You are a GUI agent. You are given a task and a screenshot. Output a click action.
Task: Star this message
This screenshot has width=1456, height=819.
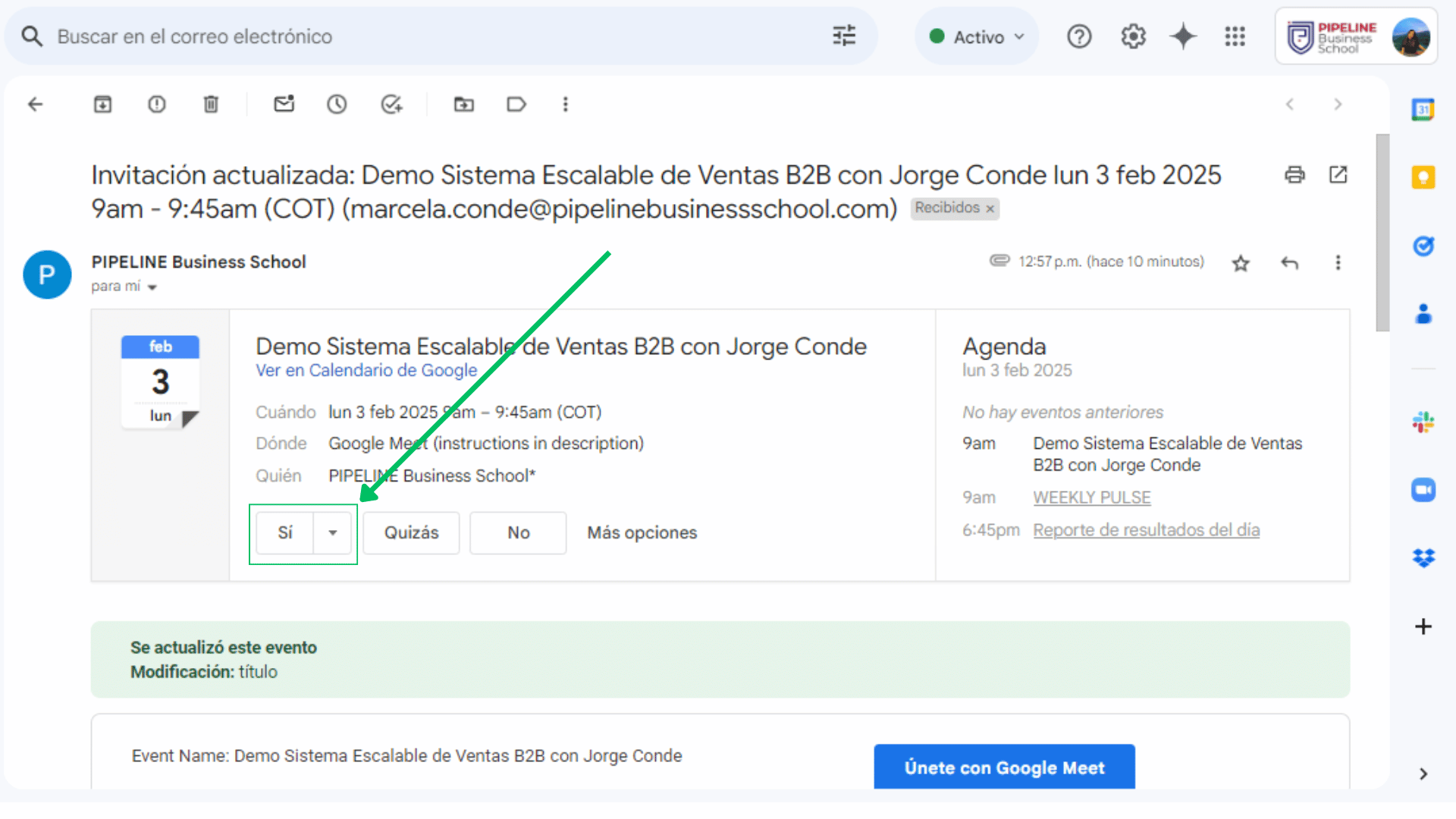tap(1241, 263)
